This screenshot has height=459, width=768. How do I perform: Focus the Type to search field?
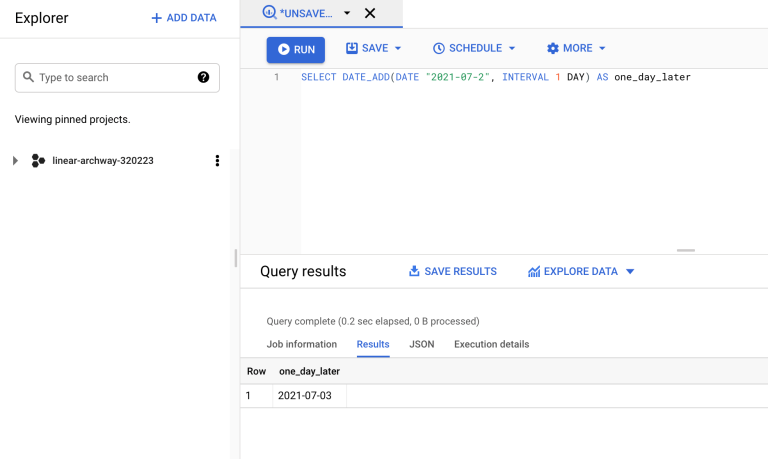click(110, 77)
